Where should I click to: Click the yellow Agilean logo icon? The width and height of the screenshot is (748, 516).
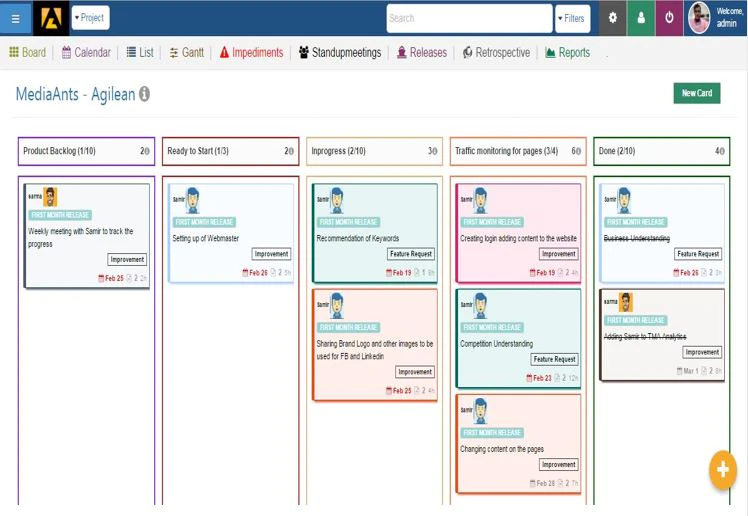[x=51, y=18]
